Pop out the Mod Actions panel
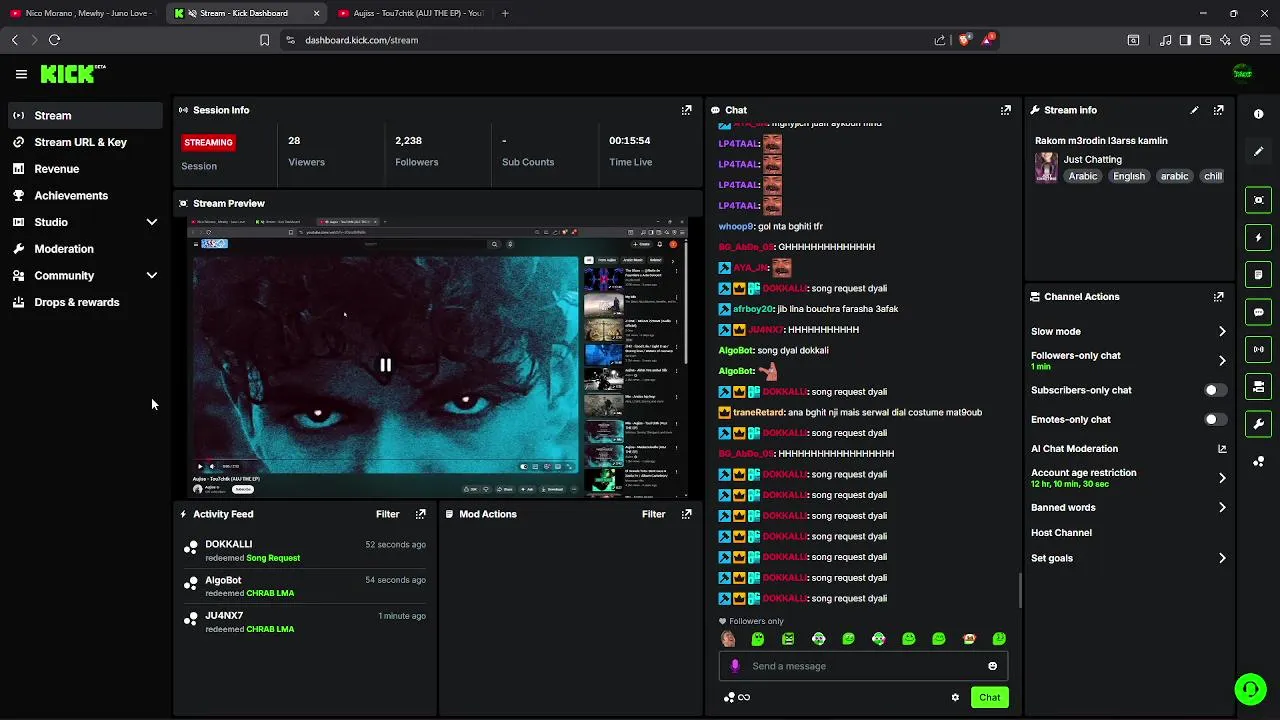The image size is (1280, 720). (686, 514)
